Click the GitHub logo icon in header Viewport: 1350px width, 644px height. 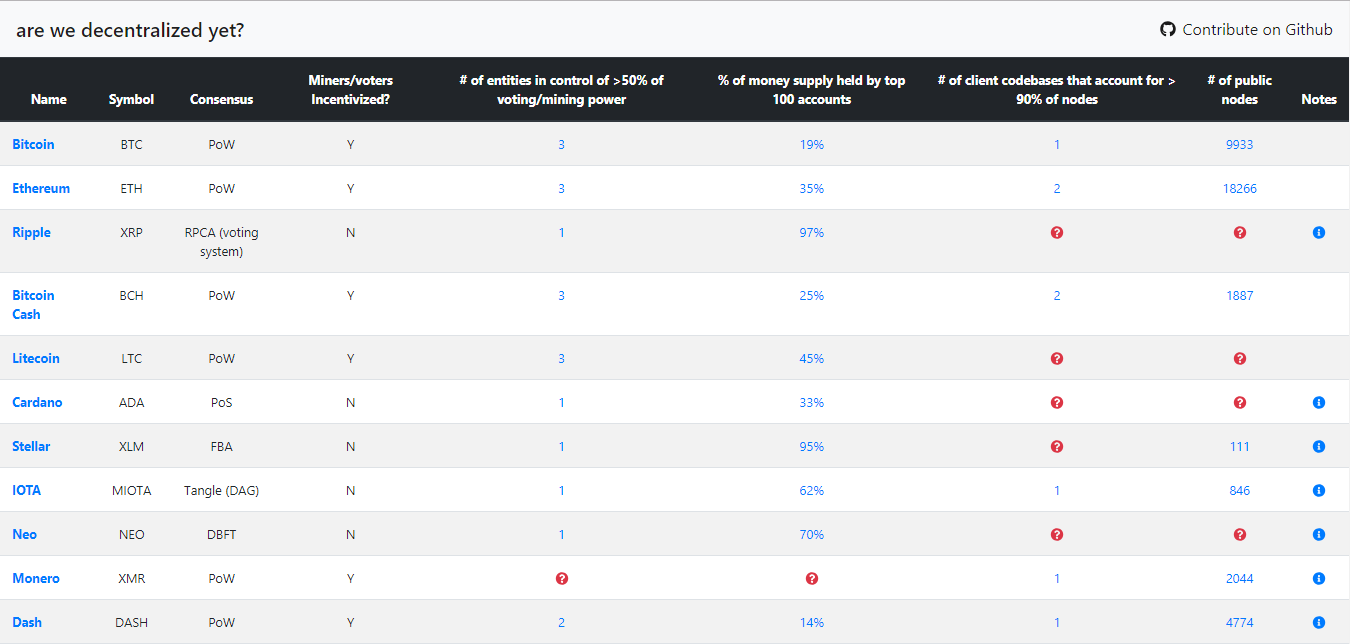click(1167, 29)
